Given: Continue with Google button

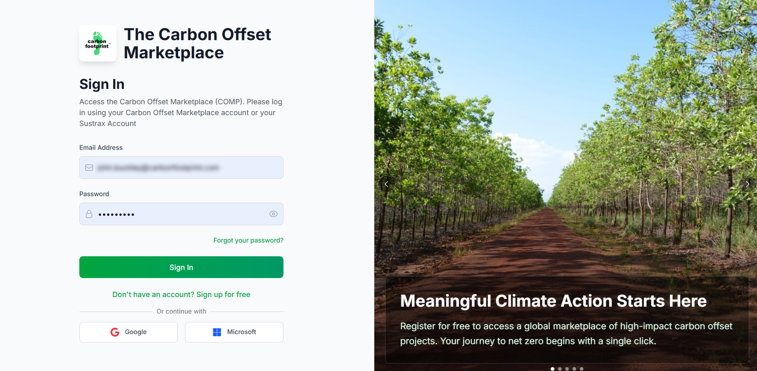Looking at the screenshot, I should [128, 332].
